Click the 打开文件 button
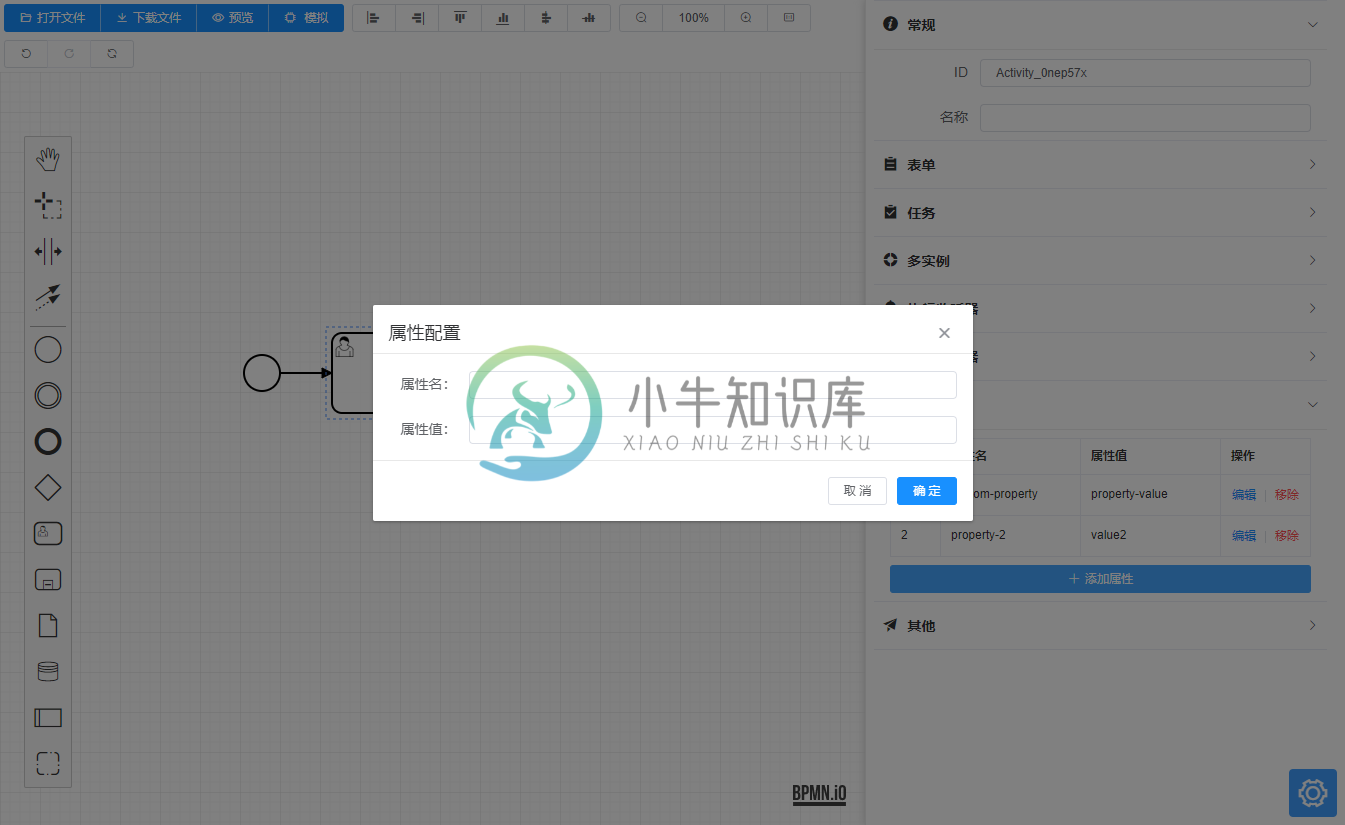Screen dimensions: 1345x825 (x=53, y=18)
